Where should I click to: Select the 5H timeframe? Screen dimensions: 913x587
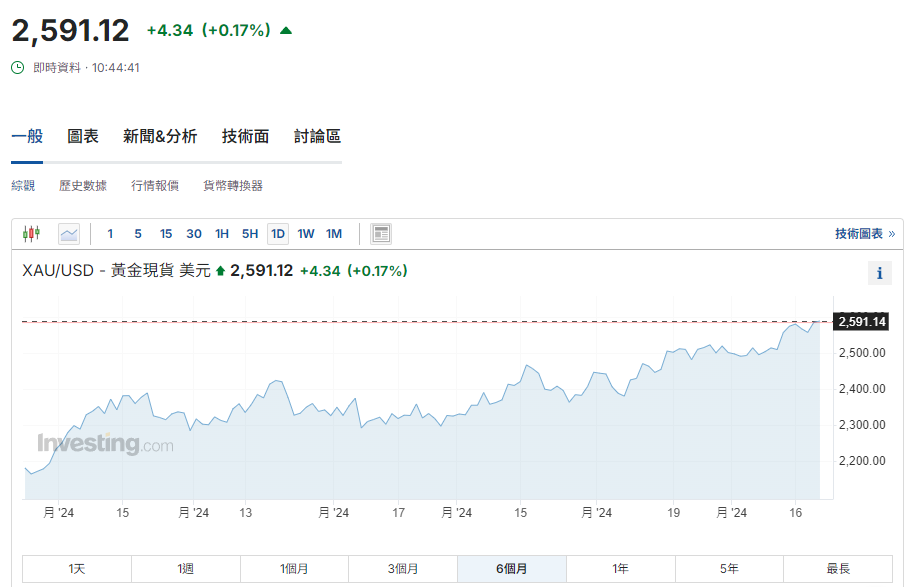click(250, 233)
